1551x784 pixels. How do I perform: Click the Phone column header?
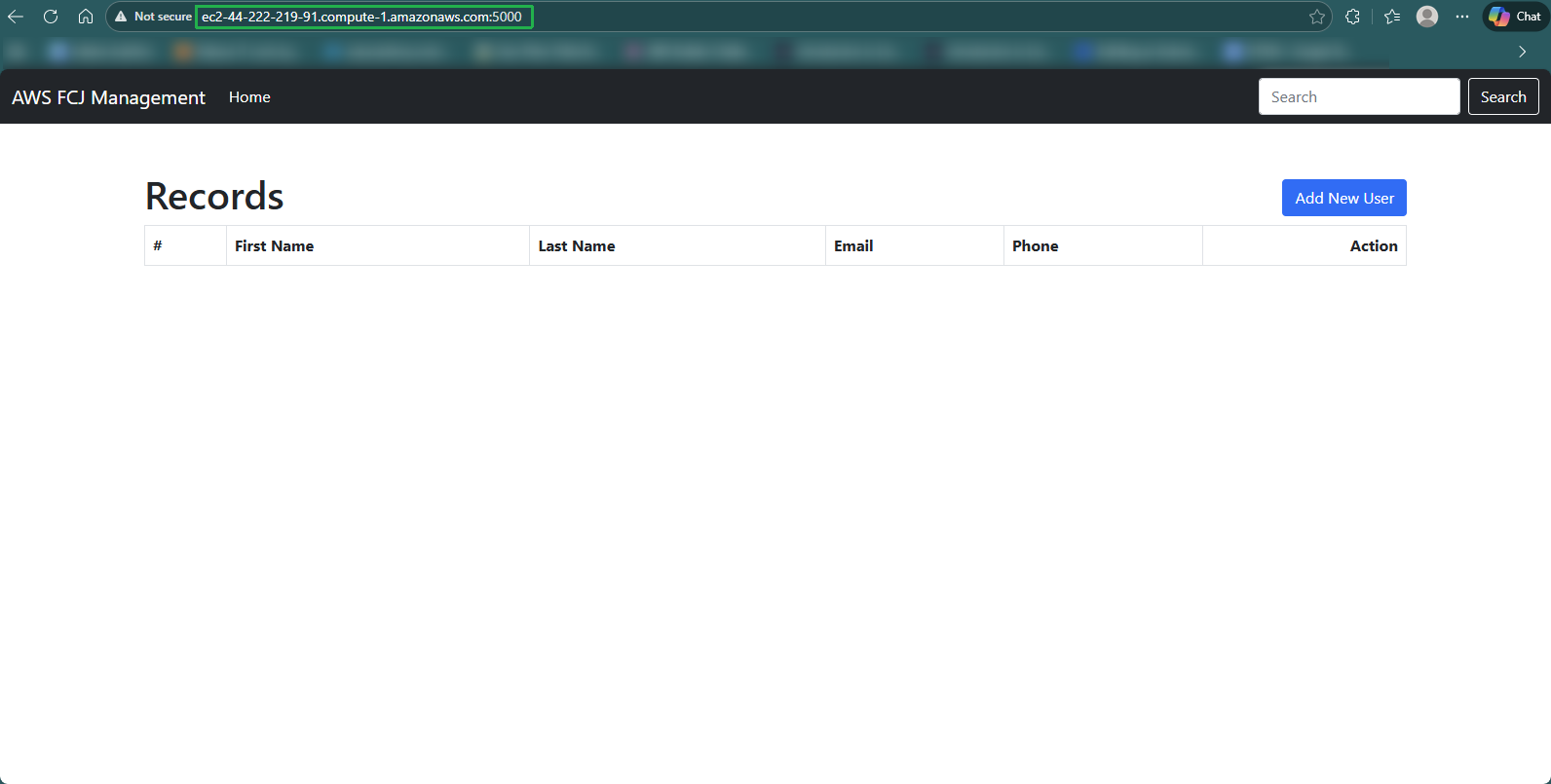click(1103, 245)
